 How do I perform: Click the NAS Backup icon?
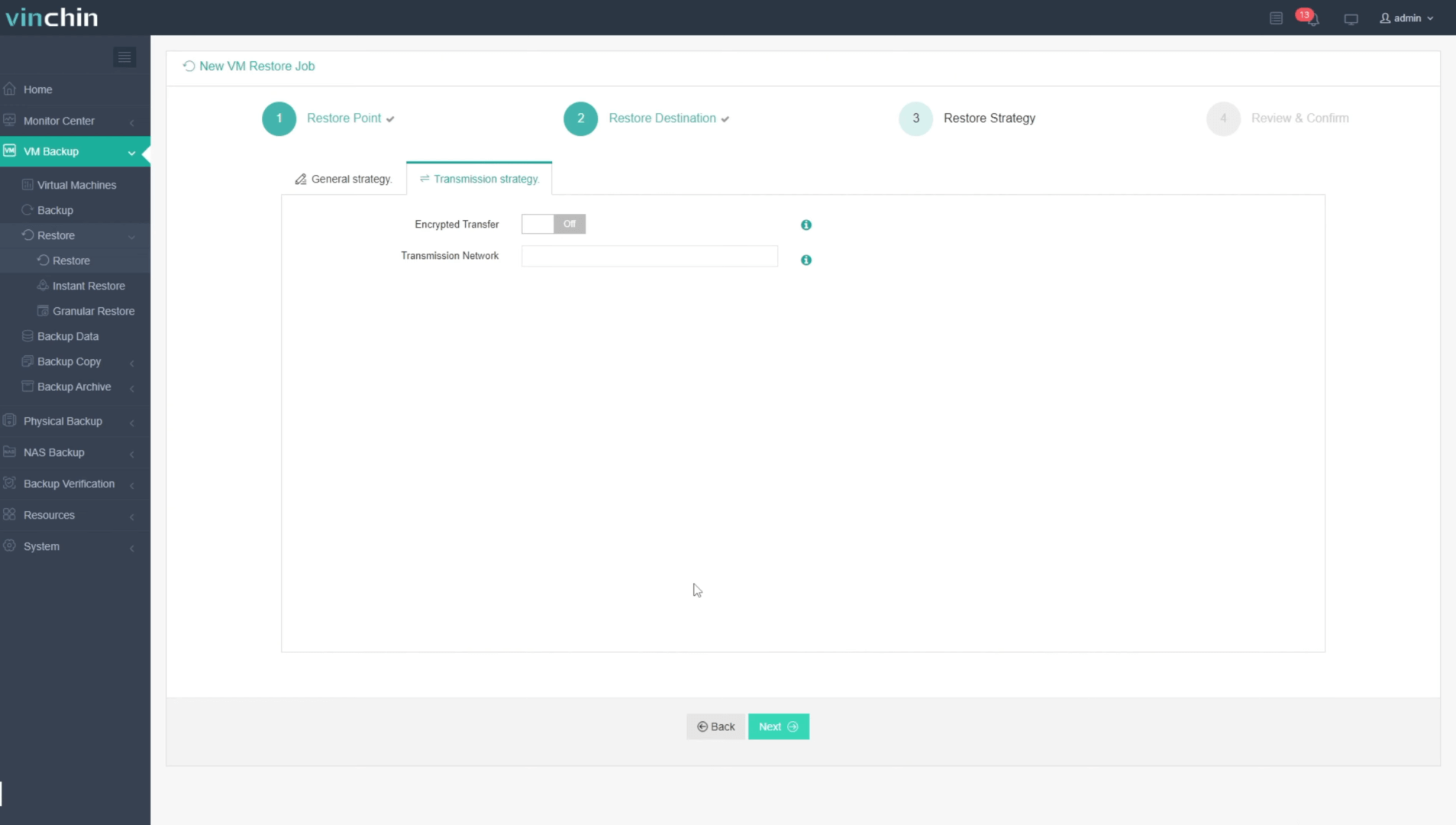point(10,451)
